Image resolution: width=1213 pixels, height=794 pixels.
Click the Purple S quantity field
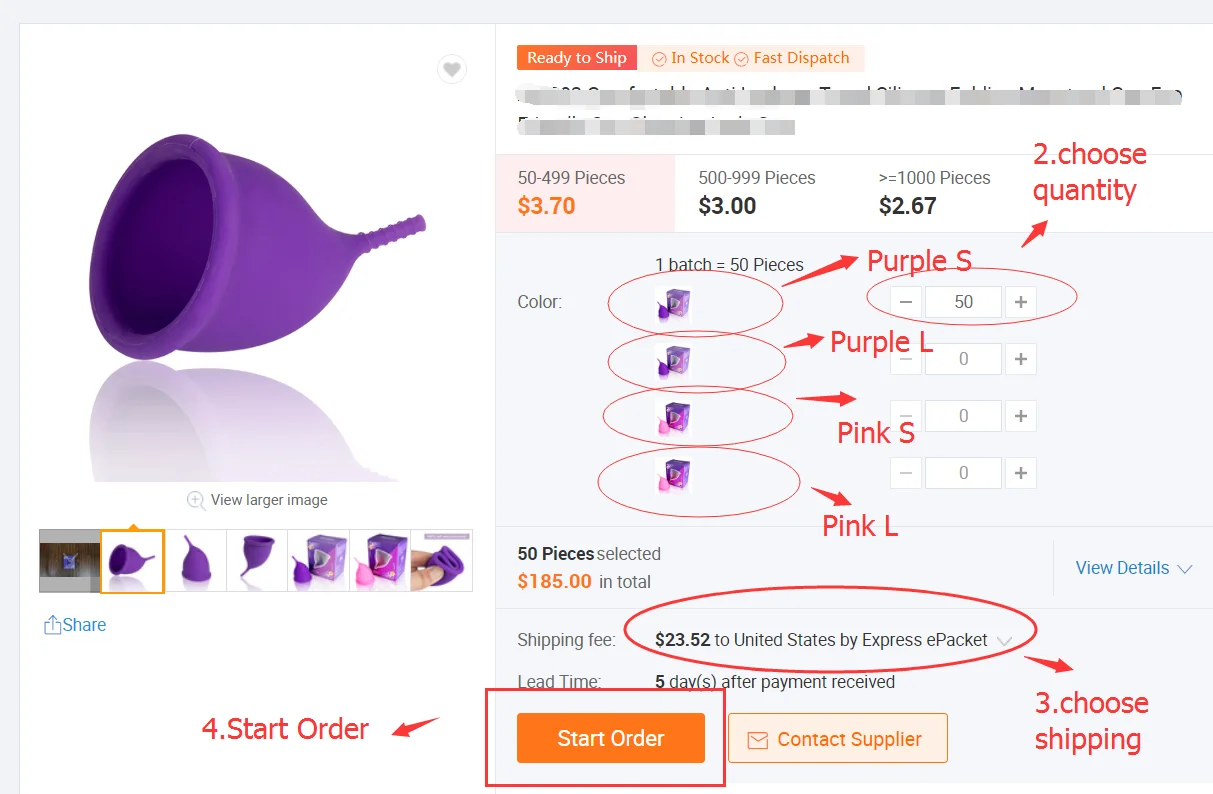963,302
